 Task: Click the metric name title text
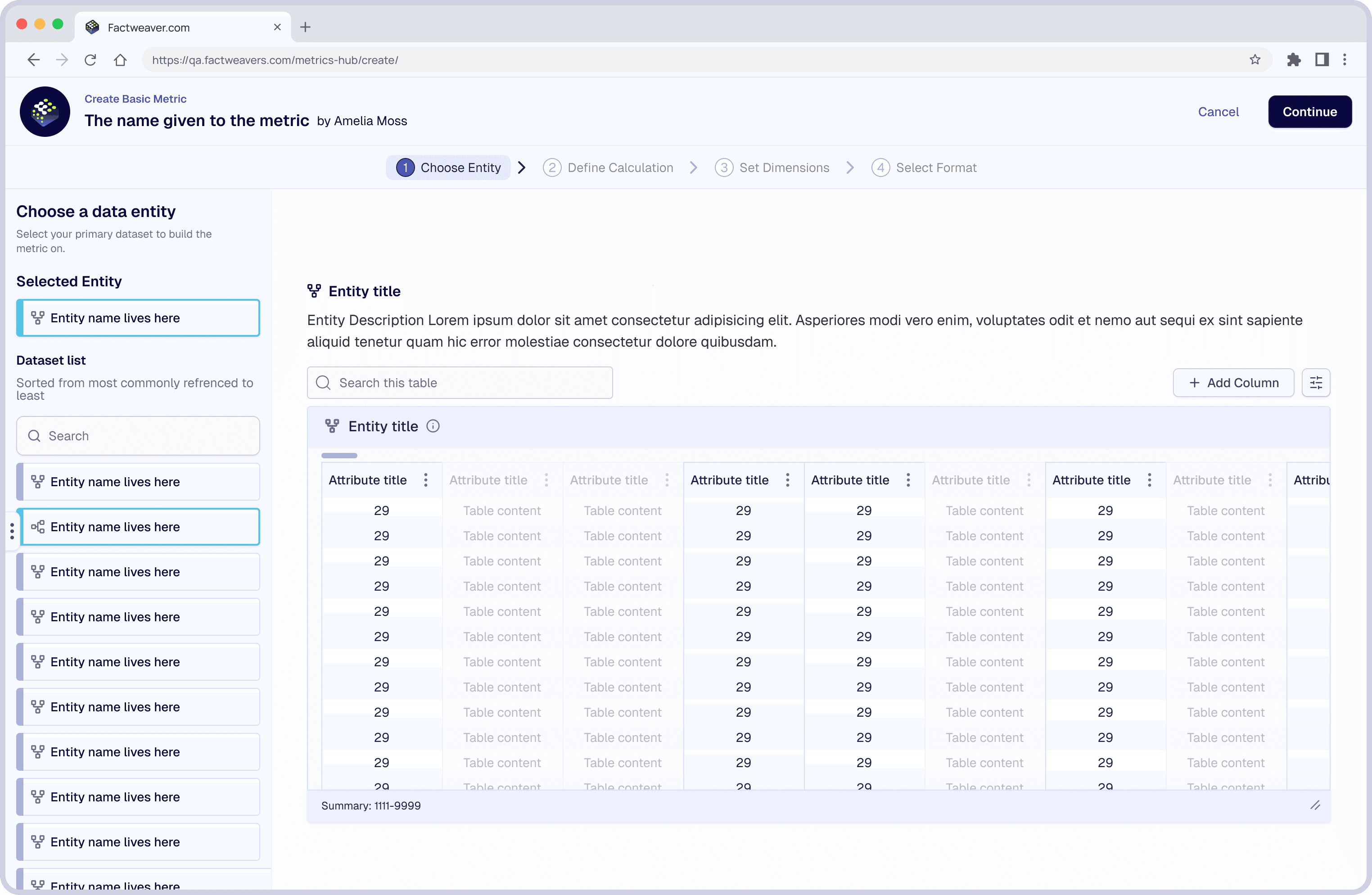[x=197, y=121]
